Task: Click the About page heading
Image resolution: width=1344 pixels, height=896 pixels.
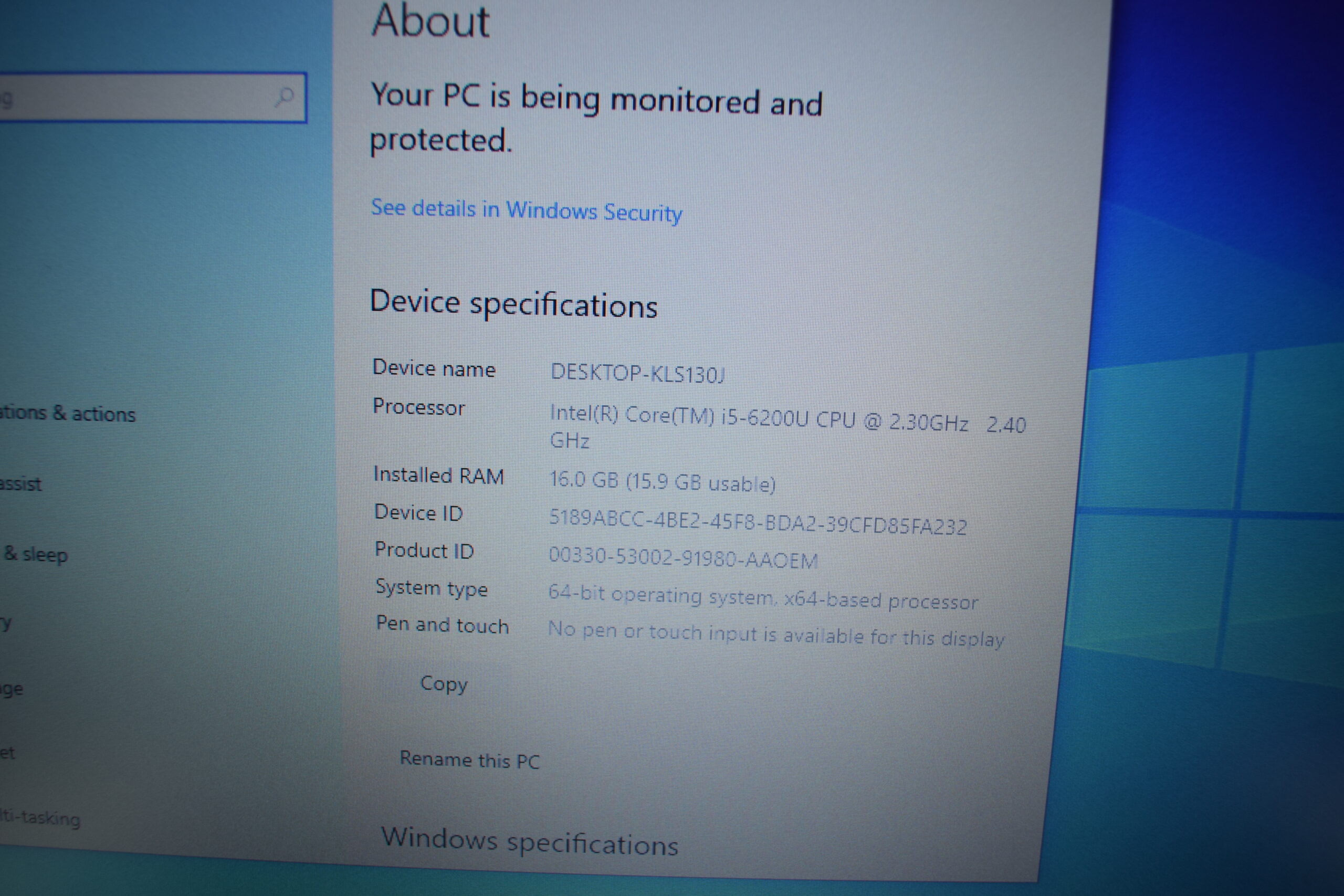Action: click(x=431, y=22)
